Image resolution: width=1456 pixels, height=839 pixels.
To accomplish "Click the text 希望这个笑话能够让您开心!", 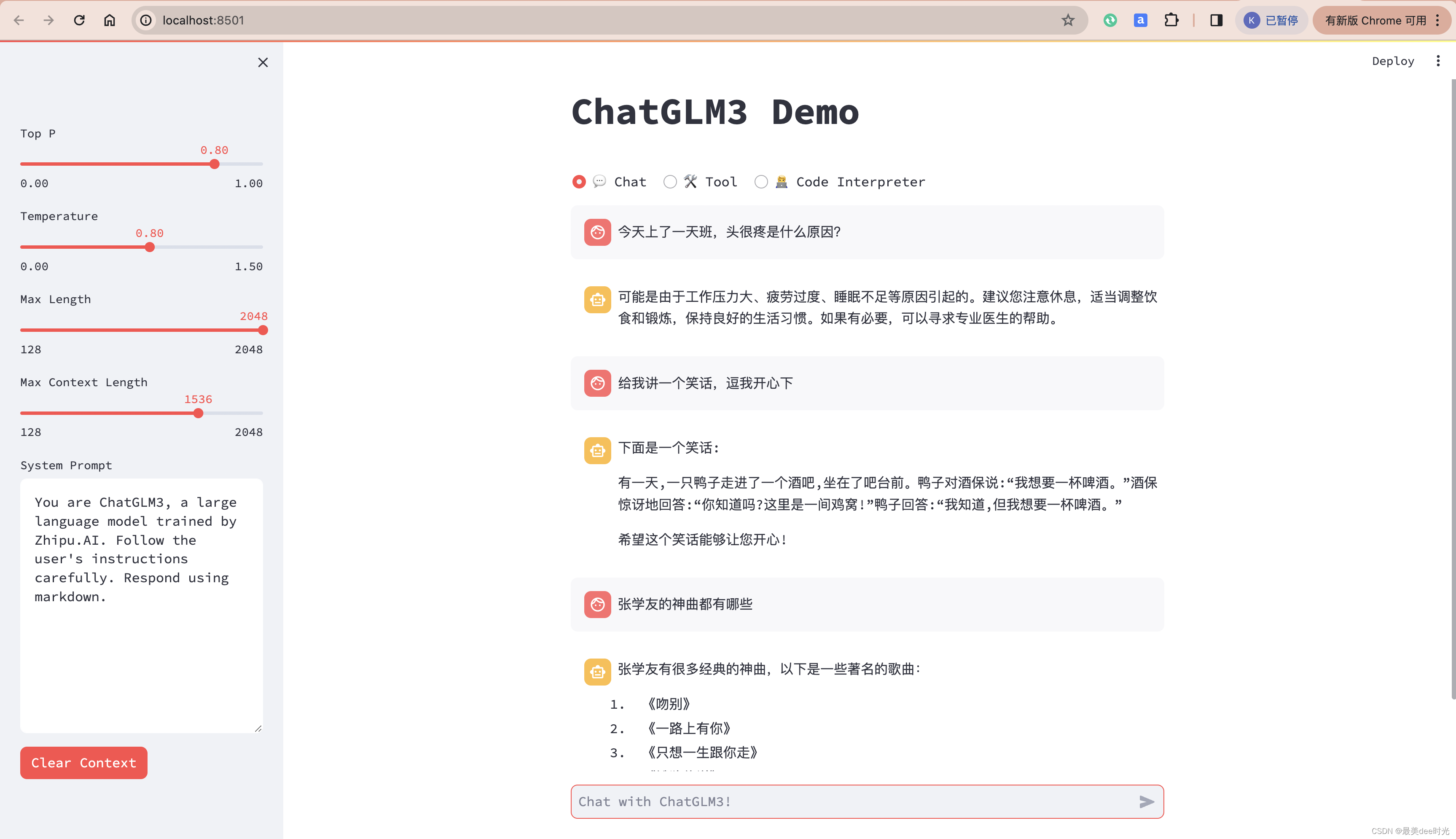I will (x=702, y=539).
